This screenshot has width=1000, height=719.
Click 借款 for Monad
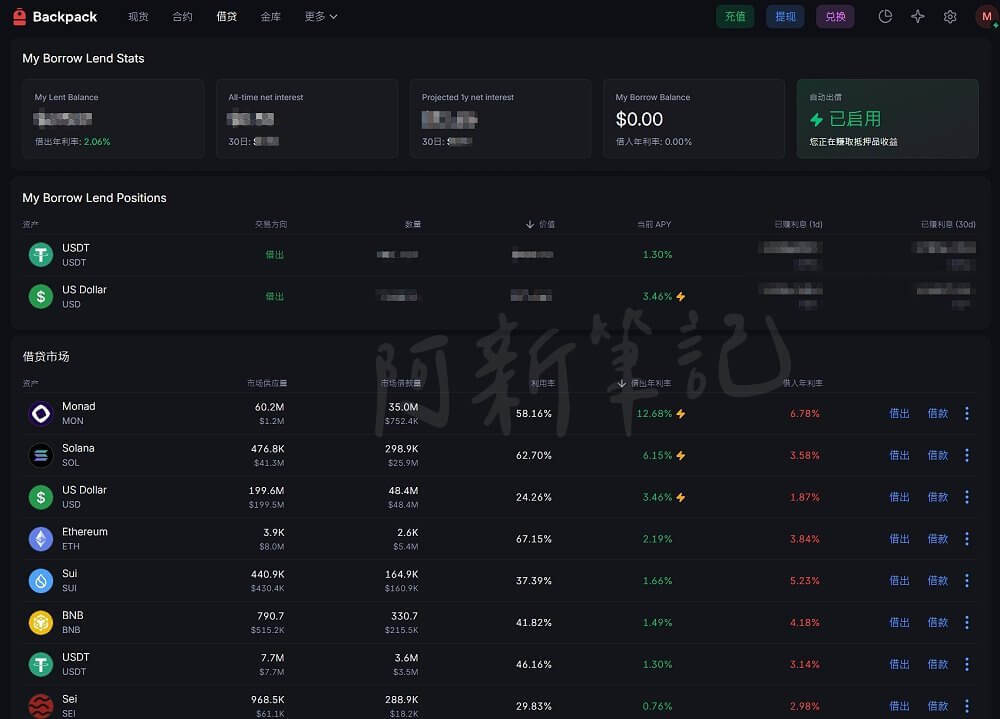pyautogui.click(x=938, y=413)
